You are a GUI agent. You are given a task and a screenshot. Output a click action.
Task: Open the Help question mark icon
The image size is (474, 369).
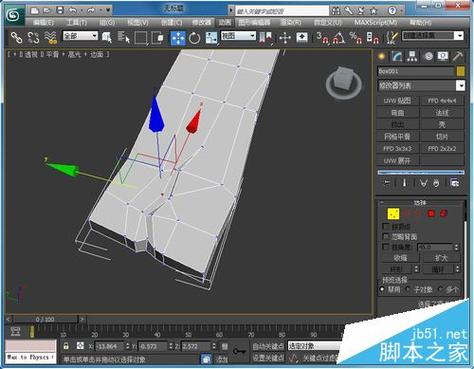[392, 11]
